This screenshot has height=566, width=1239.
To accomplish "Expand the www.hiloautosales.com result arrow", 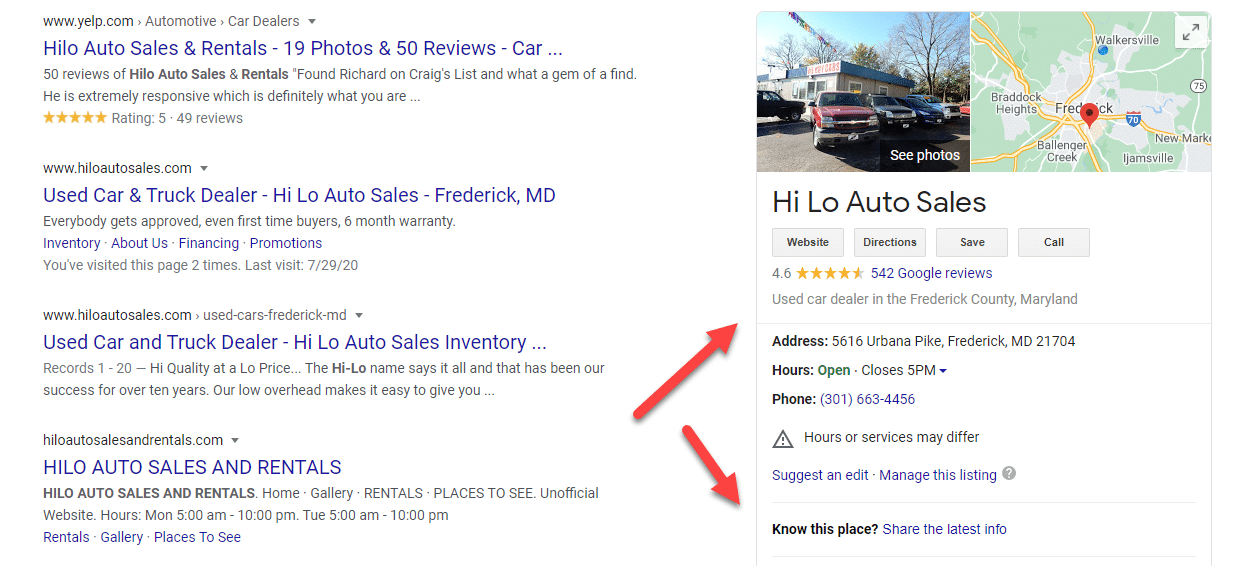I will (204, 168).
